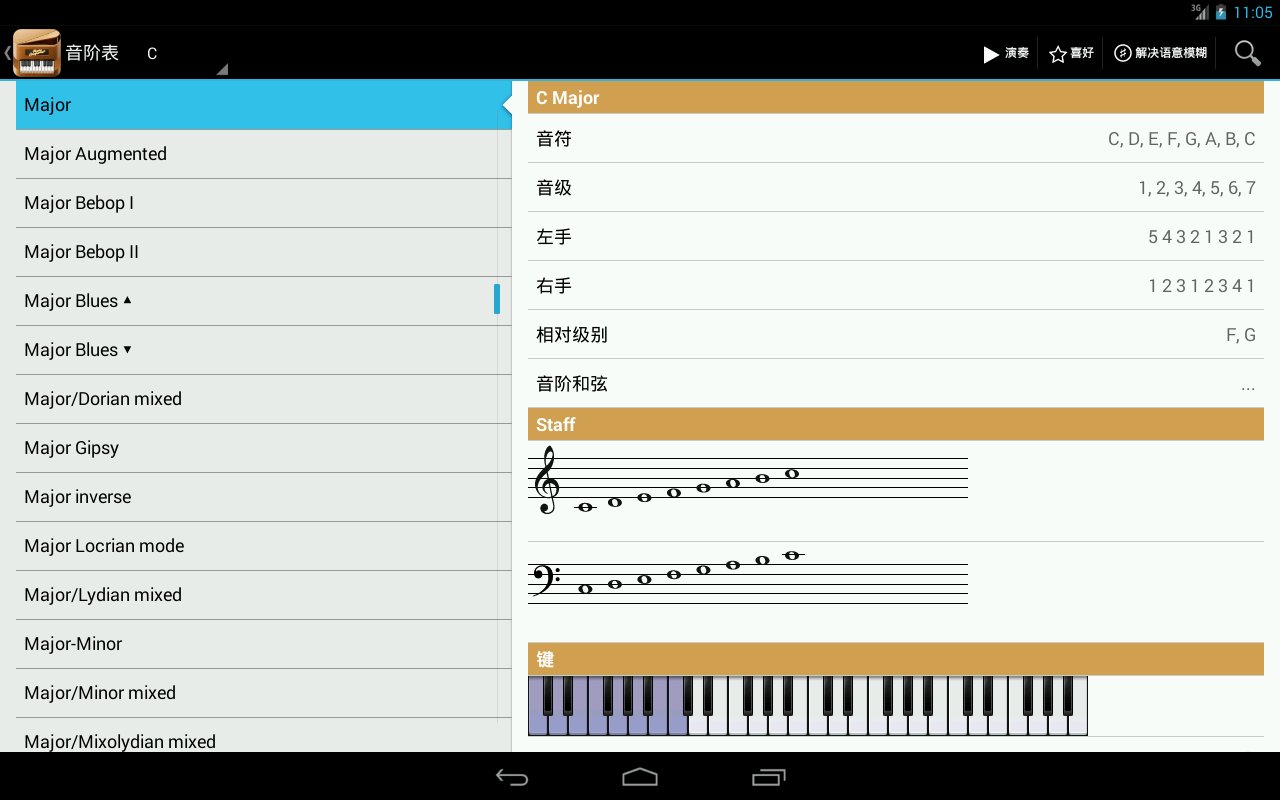Viewport: 1280px width, 800px height.
Task: Tap the piano keyboard preview
Action: [808, 706]
